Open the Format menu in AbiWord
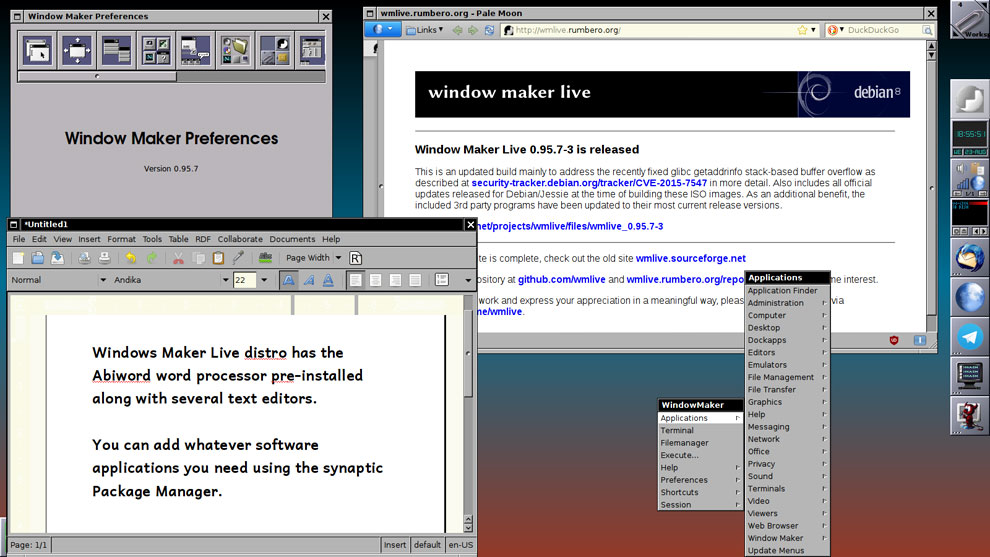 coord(121,239)
